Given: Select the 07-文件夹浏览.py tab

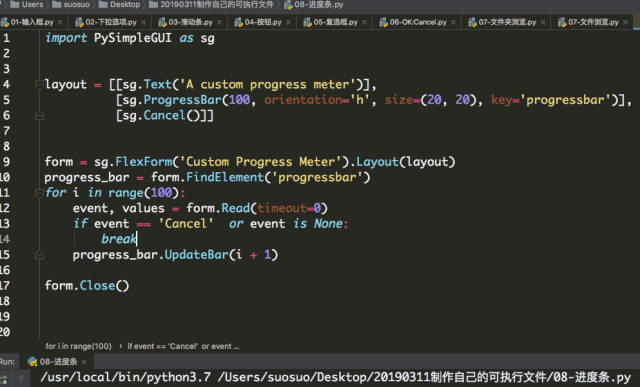Looking at the screenshot, I should (x=507, y=22).
